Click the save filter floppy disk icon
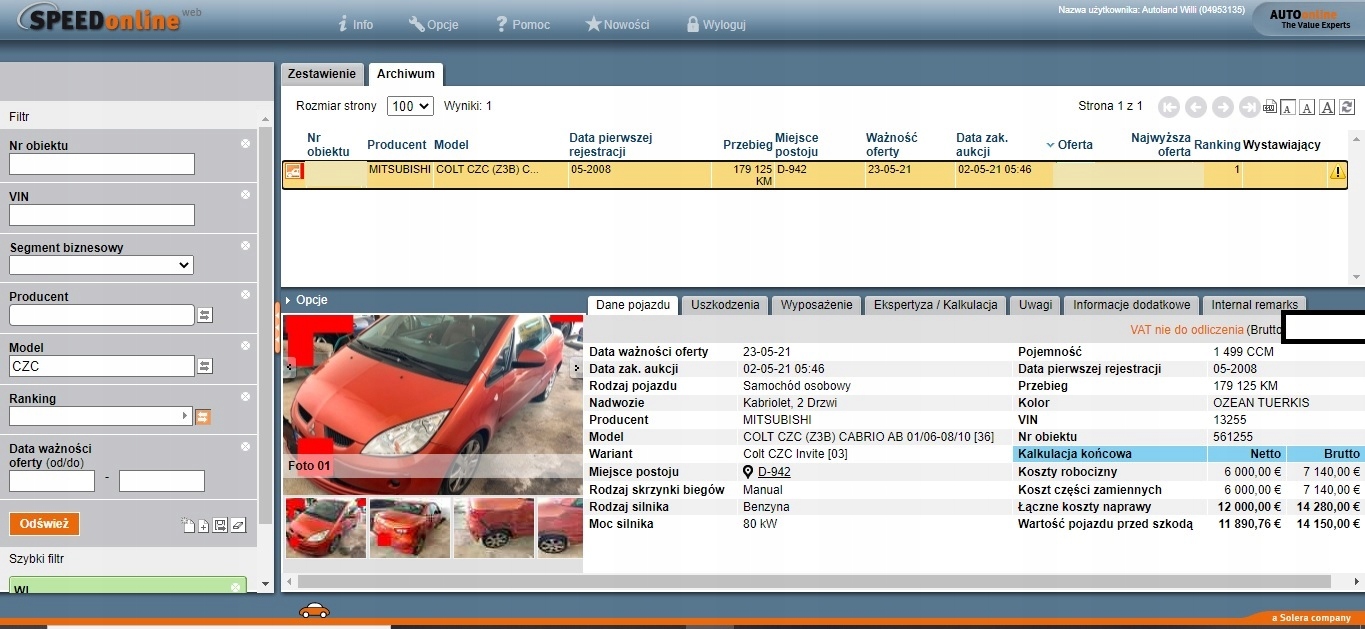This screenshot has height=629, width=1365. click(x=220, y=525)
